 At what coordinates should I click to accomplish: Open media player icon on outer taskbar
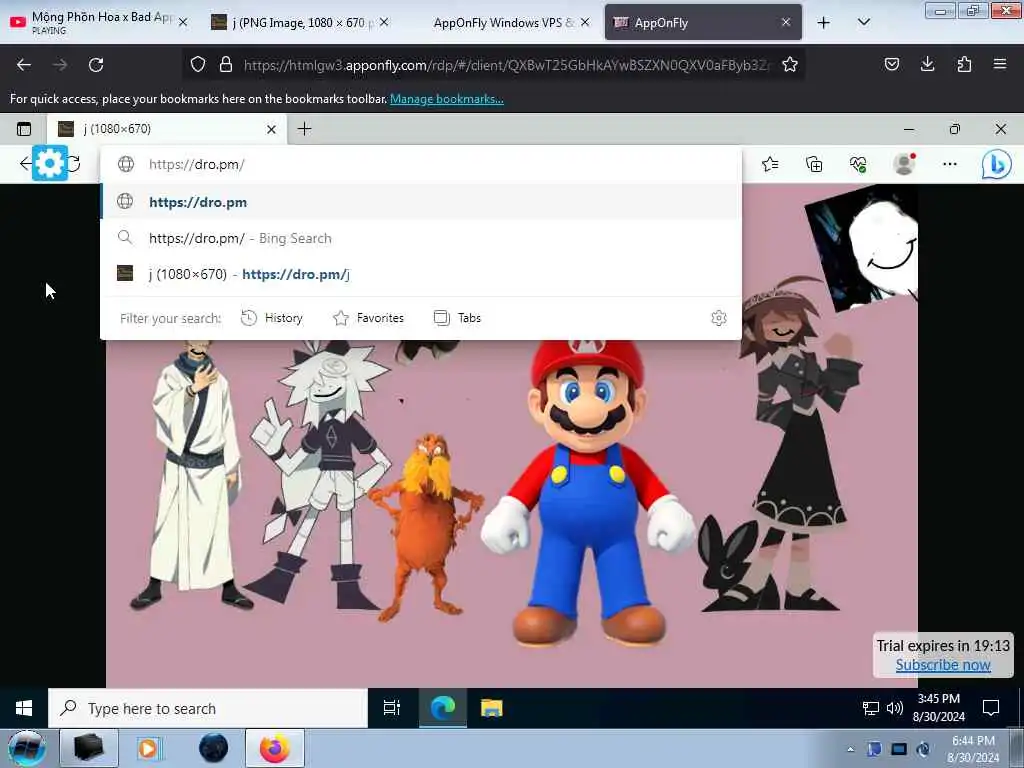pos(148,748)
